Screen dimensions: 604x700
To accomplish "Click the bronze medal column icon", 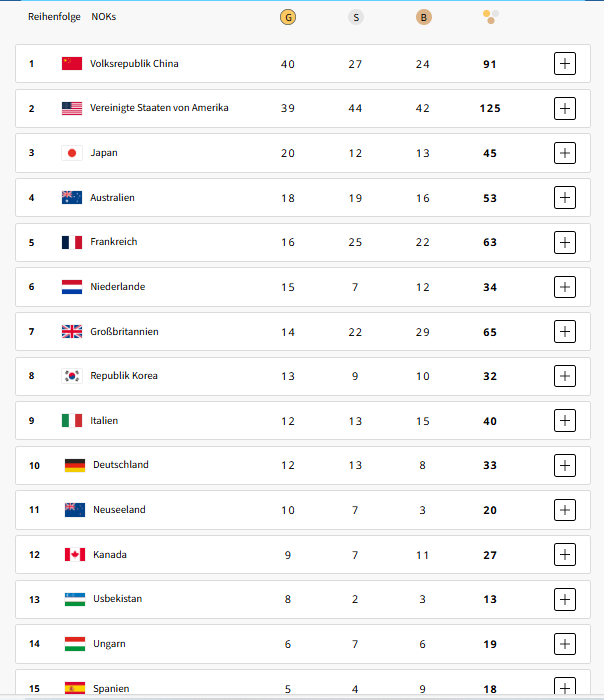I will click(422, 17).
